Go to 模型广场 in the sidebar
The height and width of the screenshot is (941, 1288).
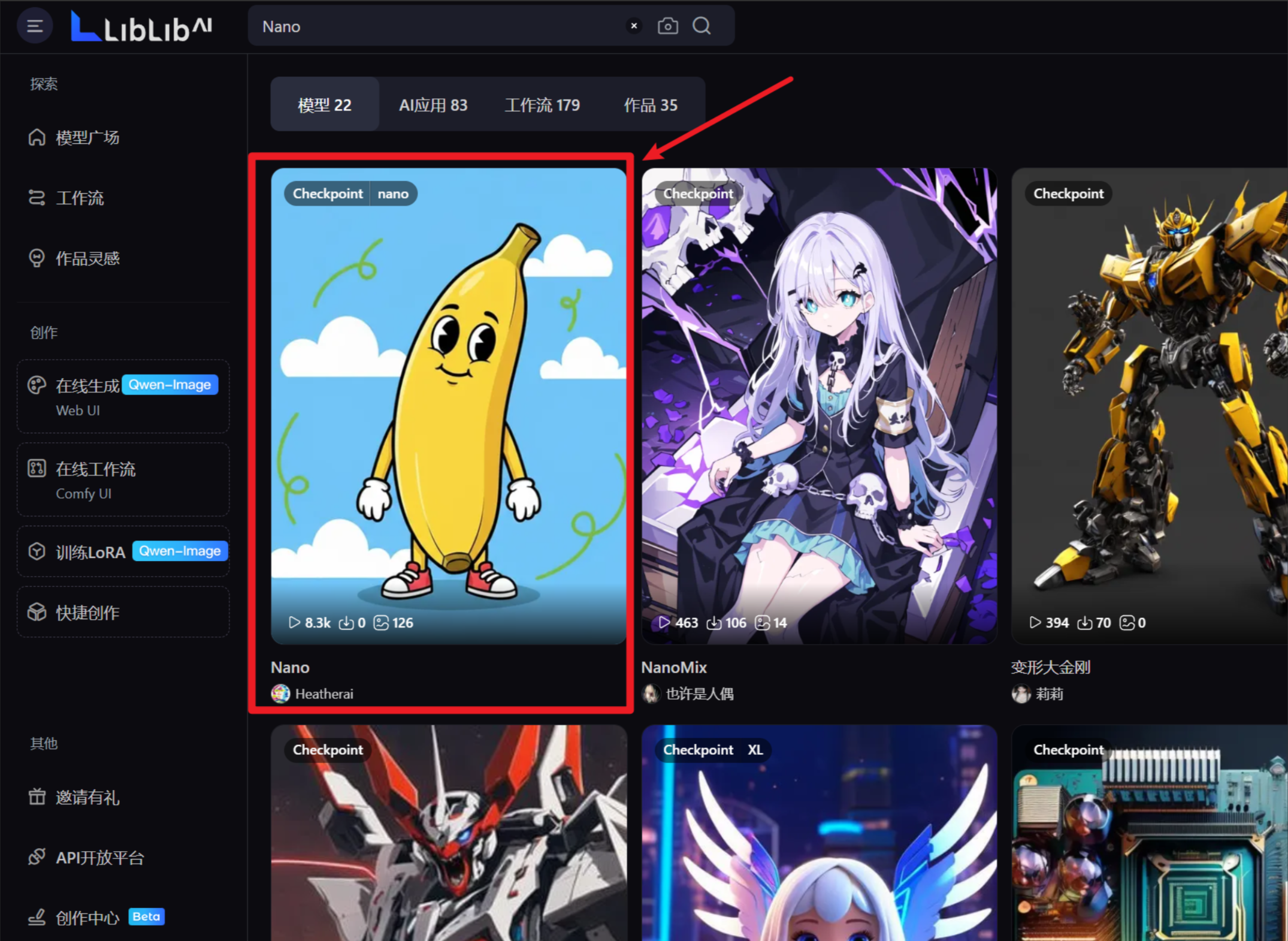tap(87, 137)
